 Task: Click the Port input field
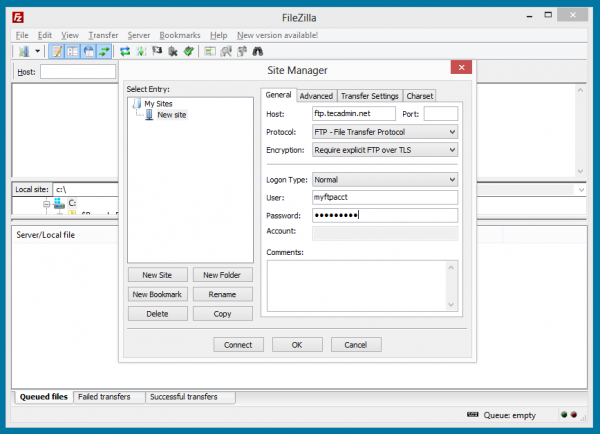[x=441, y=114]
